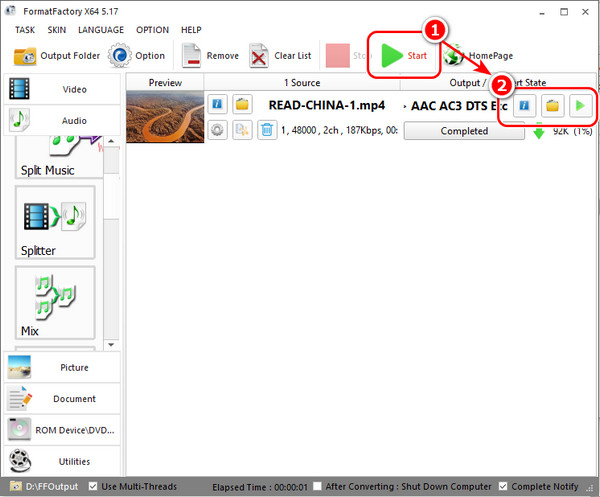This screenshot has width=600, height=497.
Task: Expand the Audio category
Action: click(62, 121)
